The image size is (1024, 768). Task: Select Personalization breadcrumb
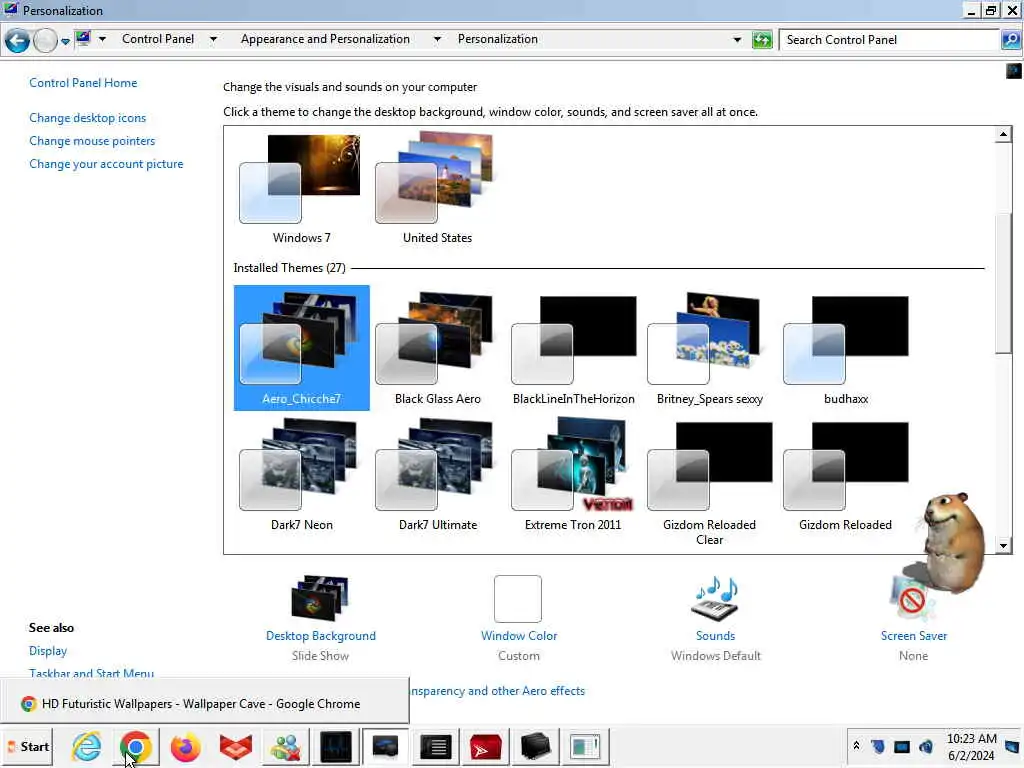(498, 39)
